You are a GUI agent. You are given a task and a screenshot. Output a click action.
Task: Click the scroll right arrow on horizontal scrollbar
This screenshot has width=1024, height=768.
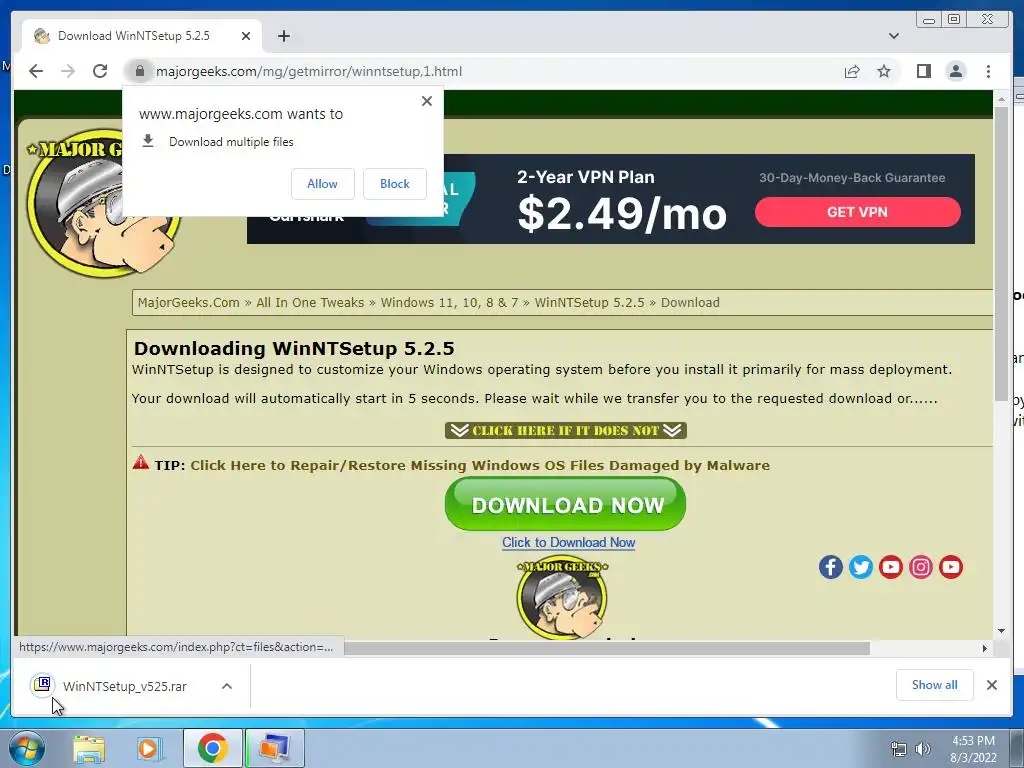pyautogui.click(x=985, y=648)
